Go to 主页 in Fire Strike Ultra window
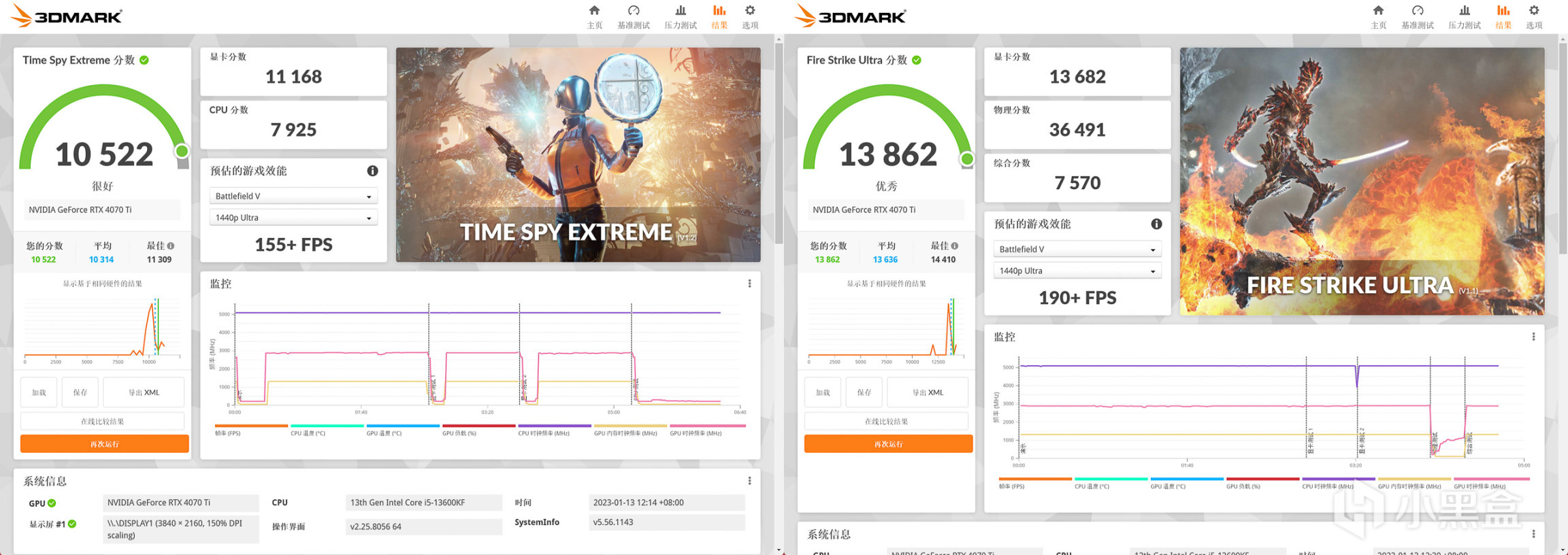This screenshot has width=1568, height=555. coord(1378,16)
